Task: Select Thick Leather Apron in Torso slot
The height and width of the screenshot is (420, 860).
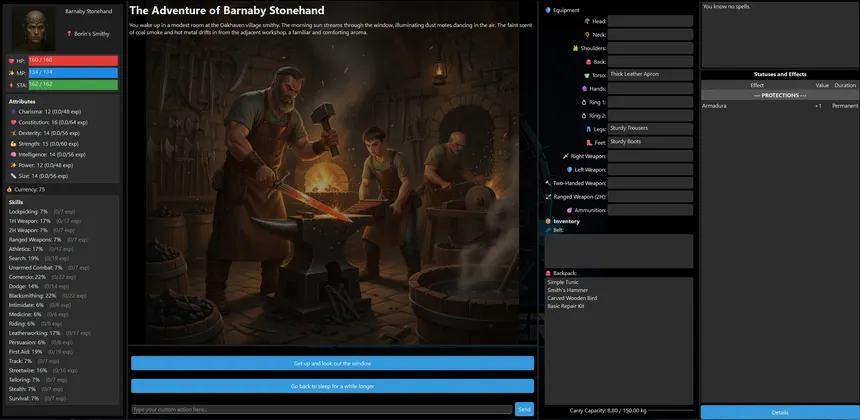Action: coord(650,75)
